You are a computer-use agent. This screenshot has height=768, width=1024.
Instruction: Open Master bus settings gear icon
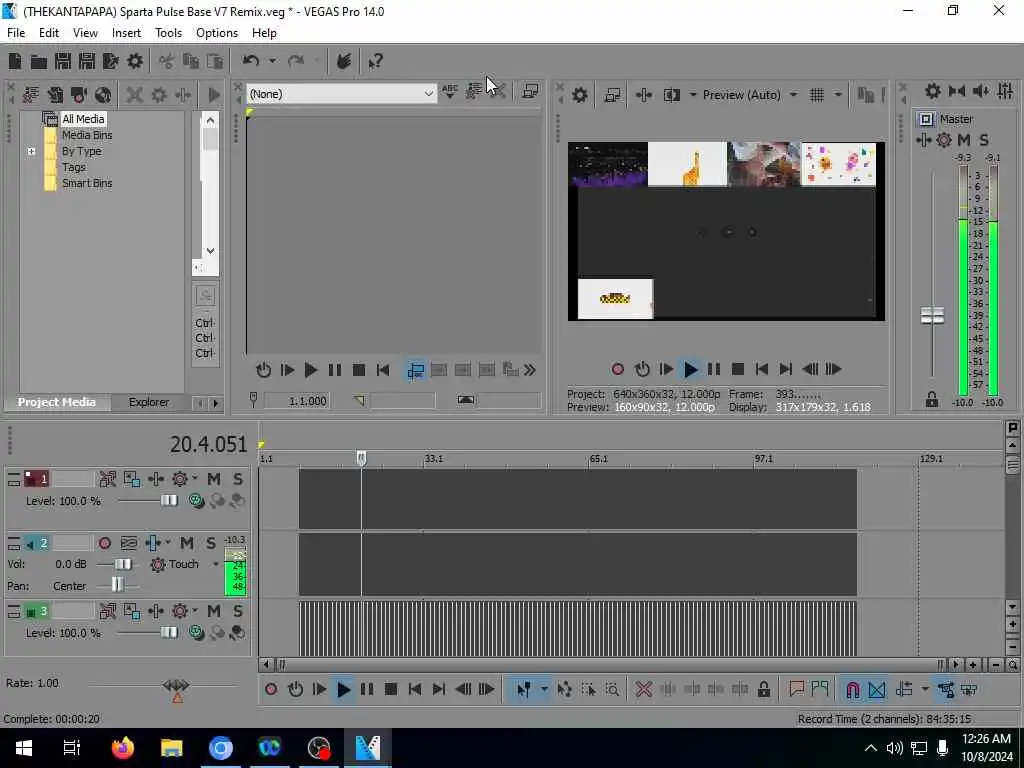click(933, 91)
